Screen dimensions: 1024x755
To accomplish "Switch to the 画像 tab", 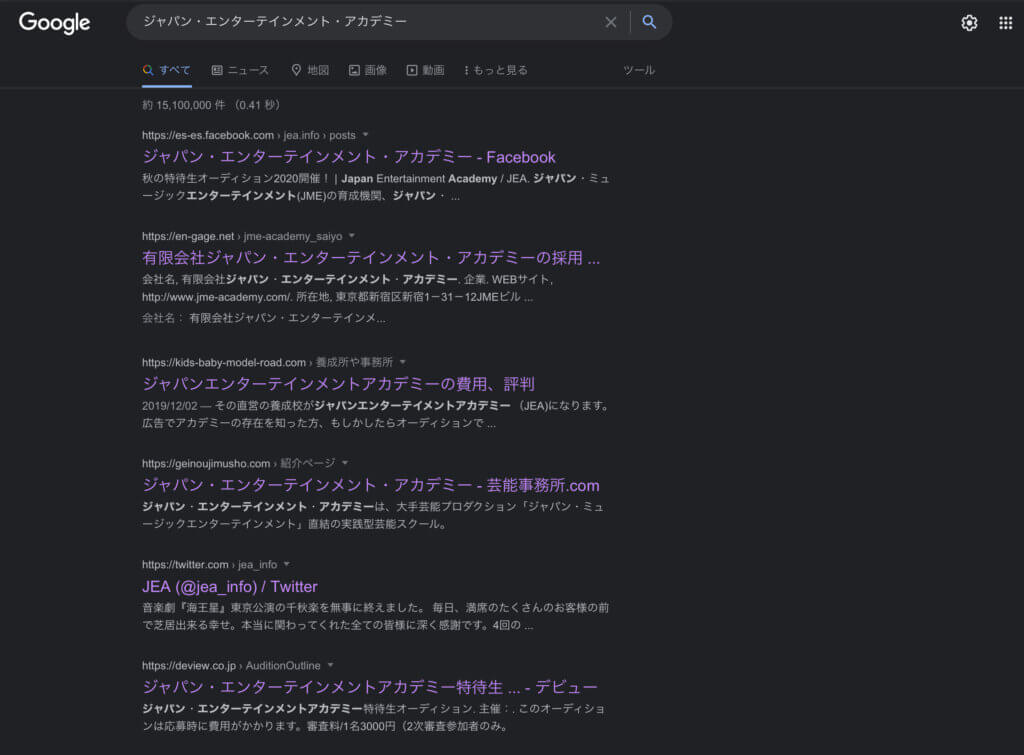I will [368, 70].
